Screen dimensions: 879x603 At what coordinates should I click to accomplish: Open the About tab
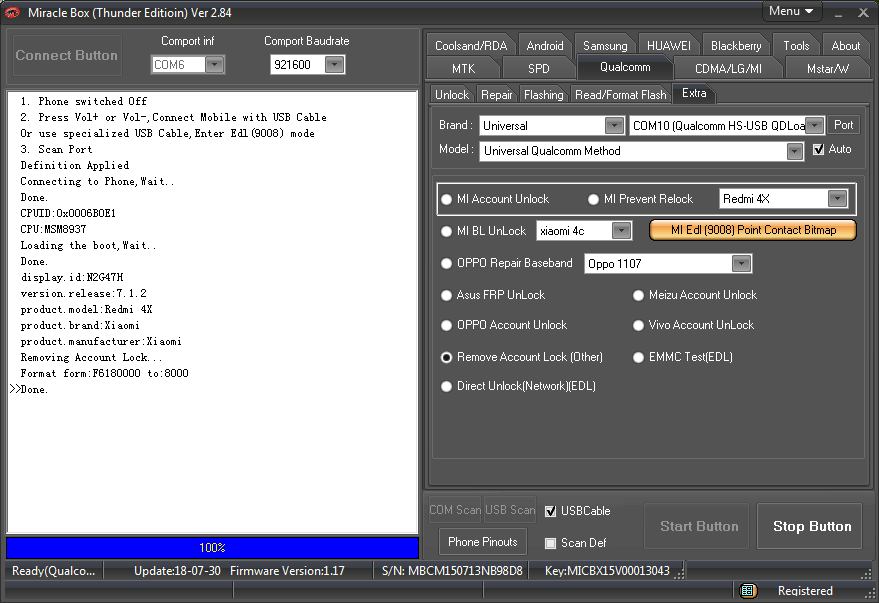845,46
